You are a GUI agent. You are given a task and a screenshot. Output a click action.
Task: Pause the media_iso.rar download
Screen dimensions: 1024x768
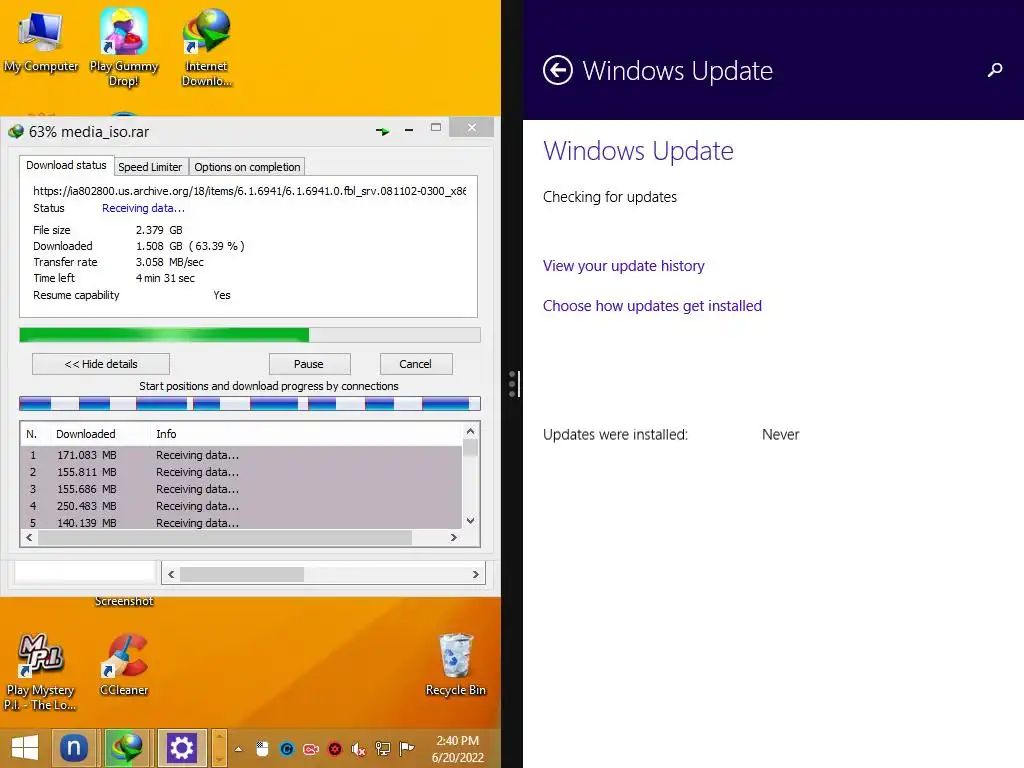click(309, 364)
